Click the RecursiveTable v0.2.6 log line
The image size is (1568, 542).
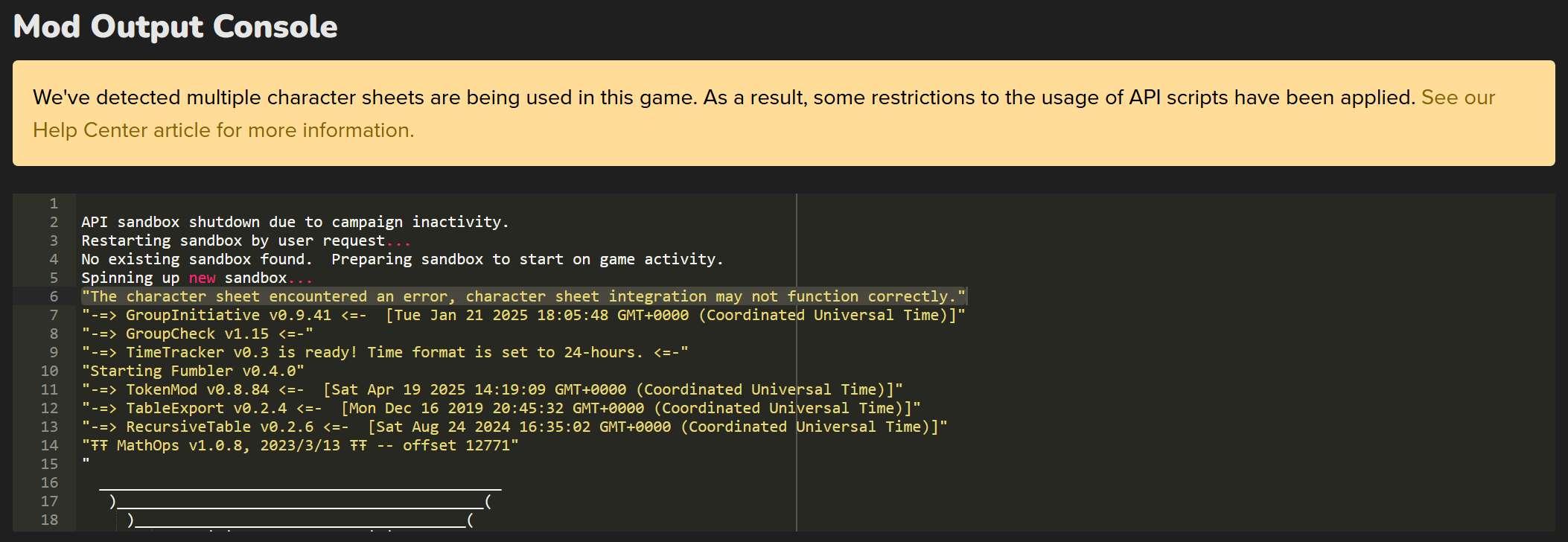click(514, 427)
